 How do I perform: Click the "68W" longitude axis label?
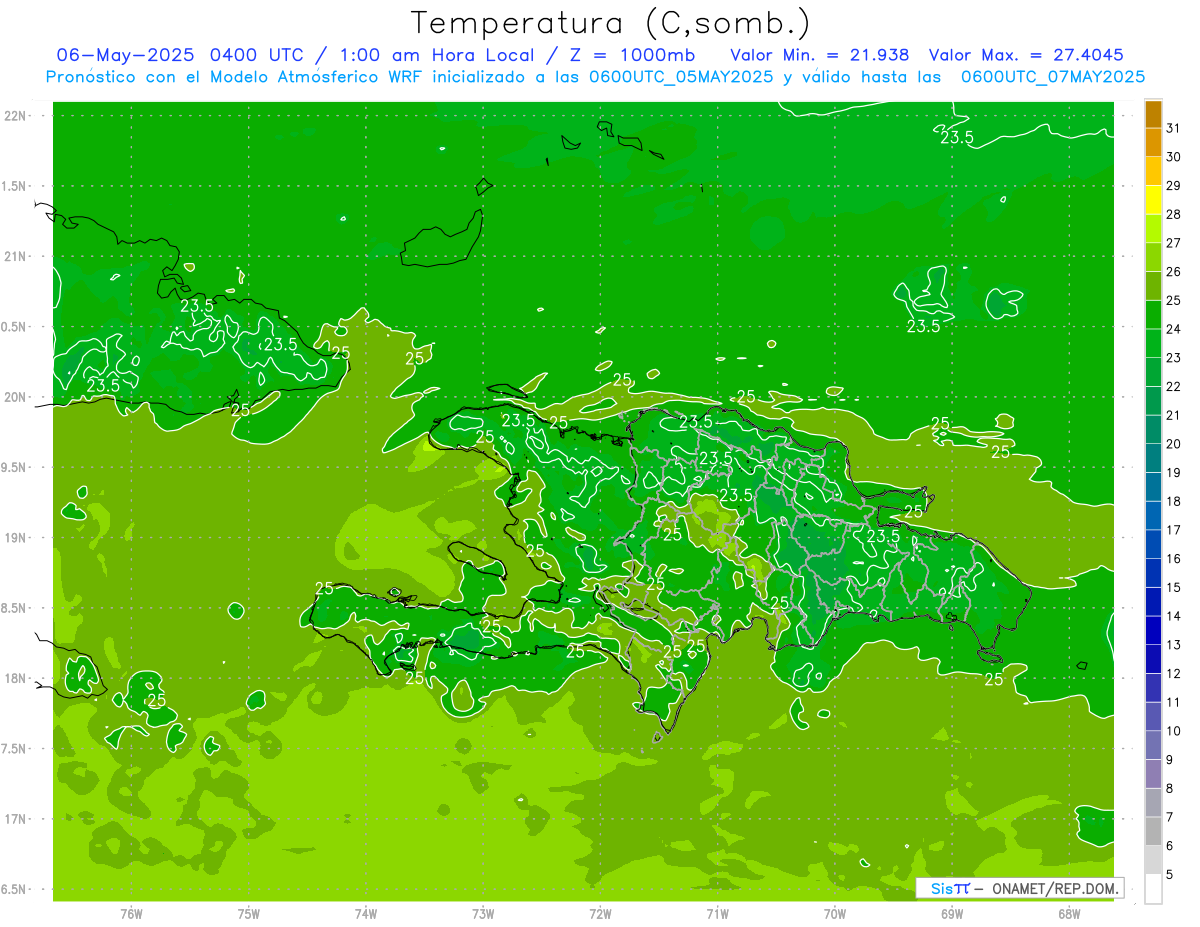(x=1069, y=913)
